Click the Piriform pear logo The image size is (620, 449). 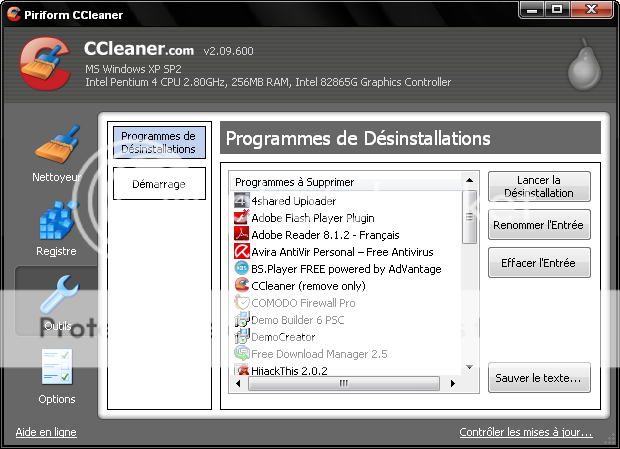click(x=584, y=64)
